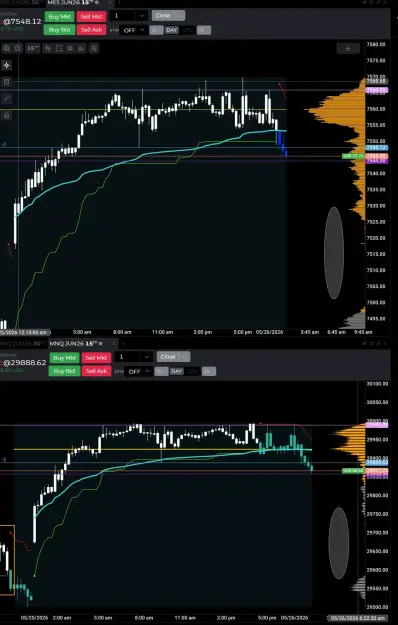Open MES chart templates copy icon
The height and width of the screenshot is (625, 398).
tap(94, 48)
